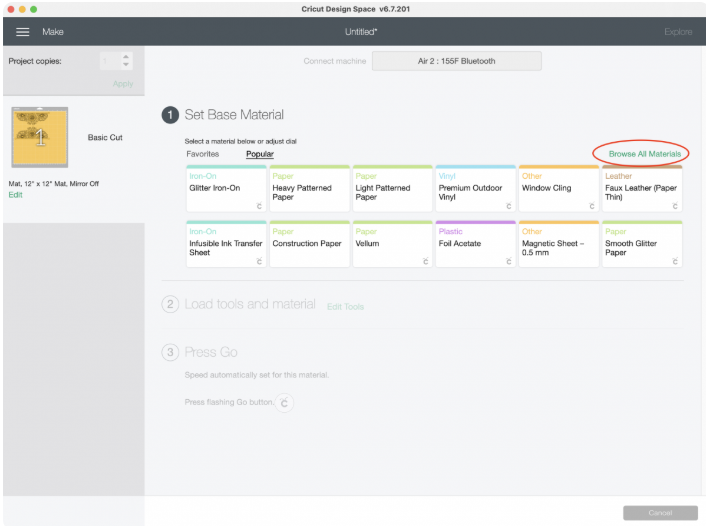Choose Light Patterned Paper material

click(x=393, y=189)
